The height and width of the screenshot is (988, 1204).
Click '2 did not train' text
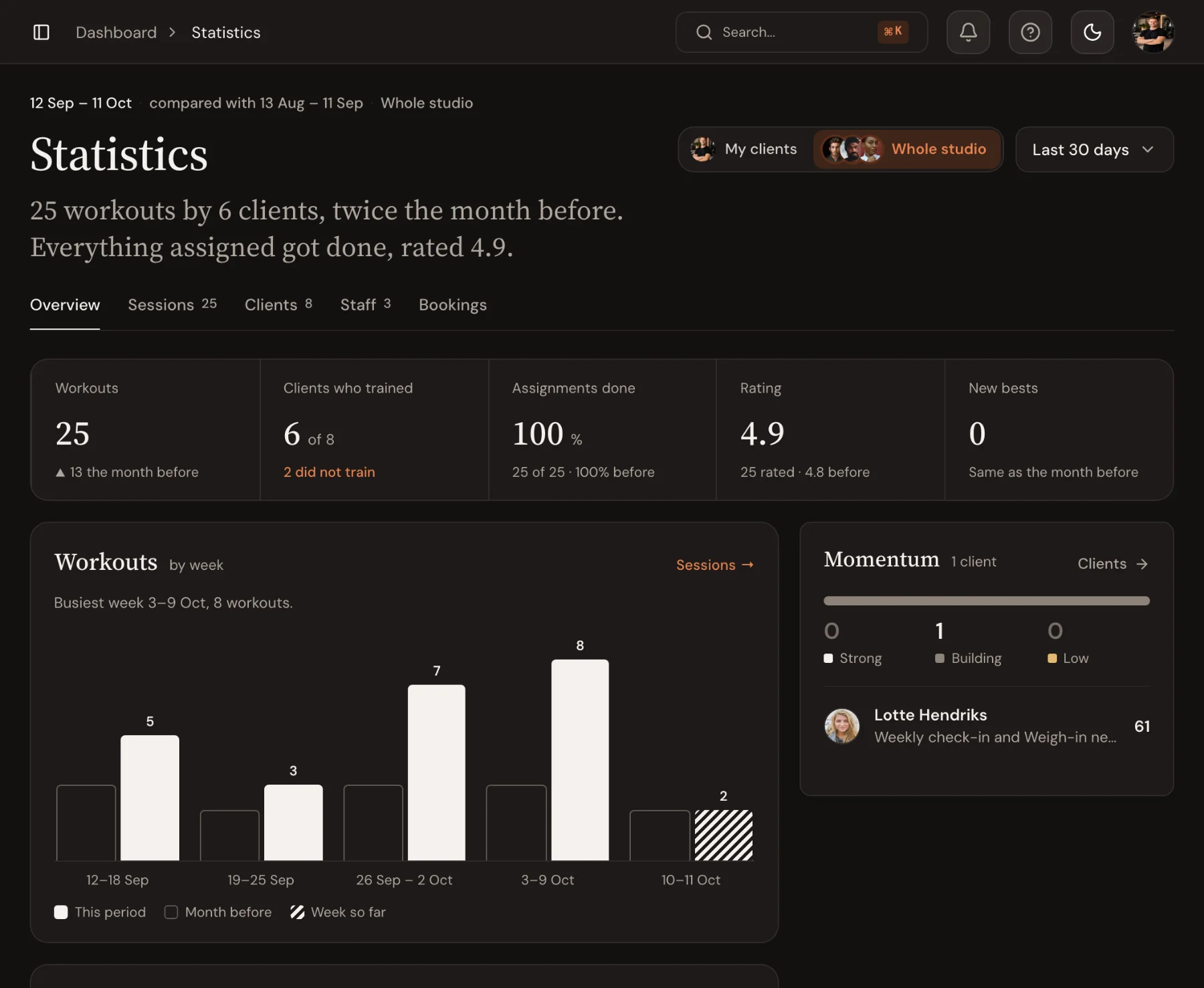point(329,472)
